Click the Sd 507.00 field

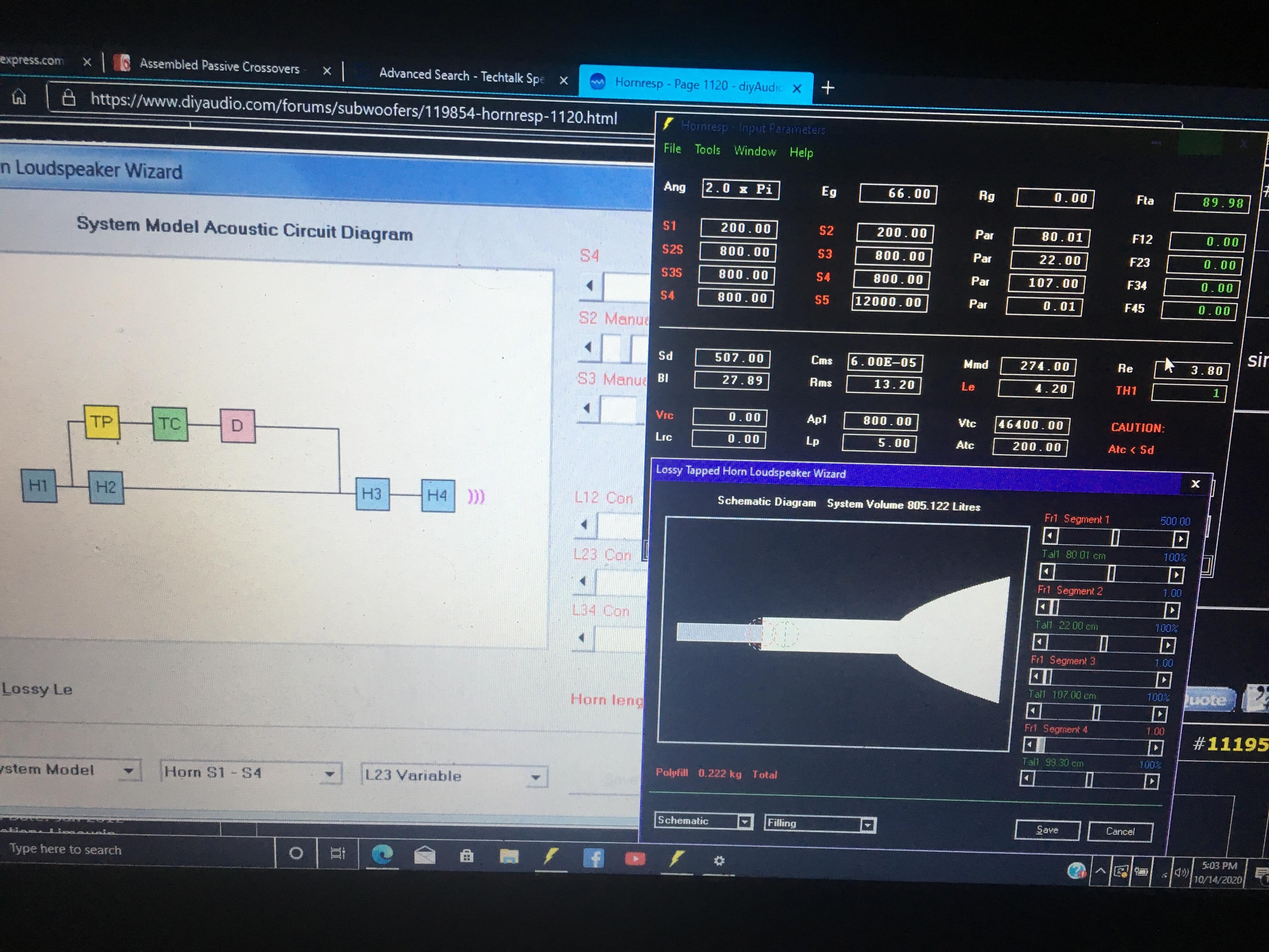point(733,358)
